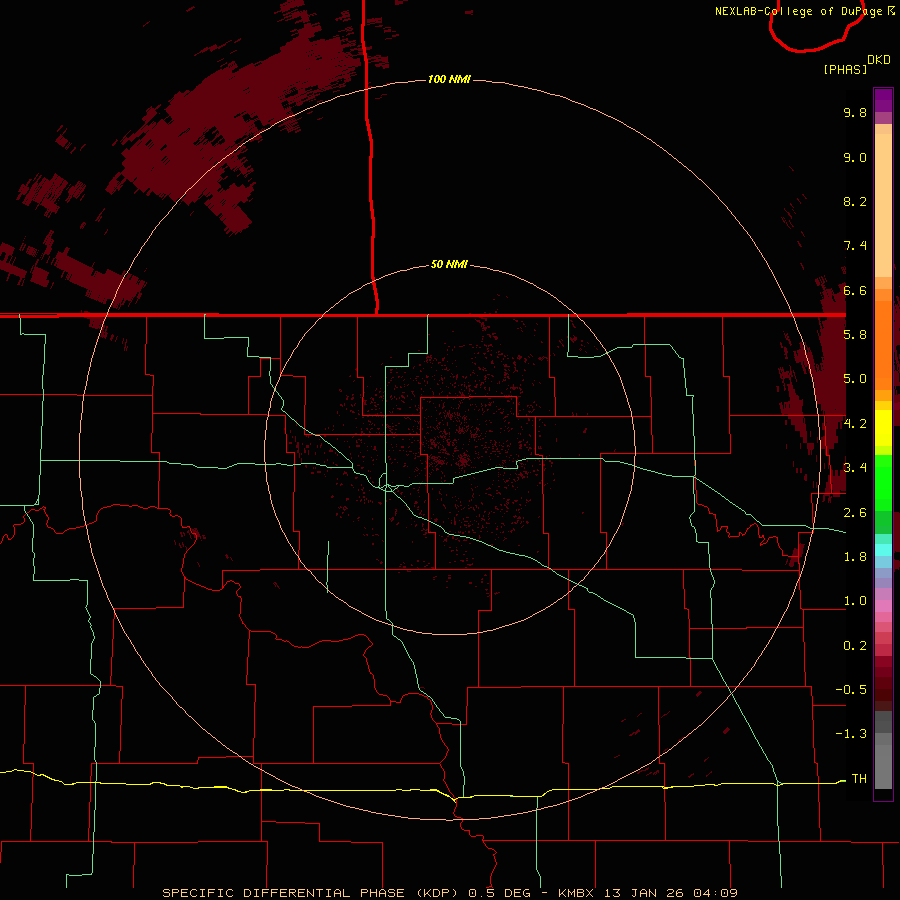Click the -0.5 color scale value
This screenshot has height=900, width=900.
pyautogui.click(x=851, y=690)
